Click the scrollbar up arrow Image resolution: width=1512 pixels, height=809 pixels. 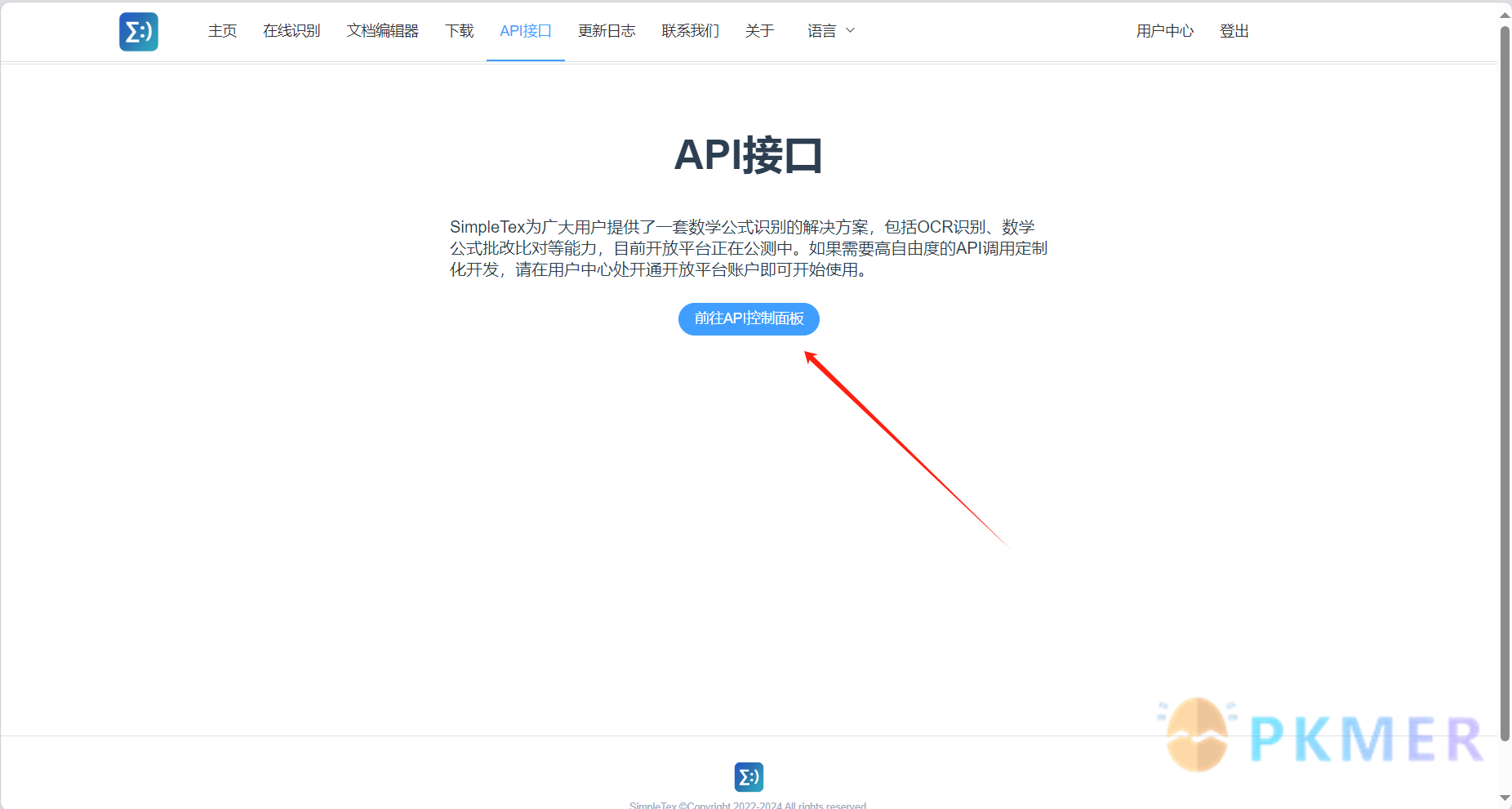click(1505, 14)
